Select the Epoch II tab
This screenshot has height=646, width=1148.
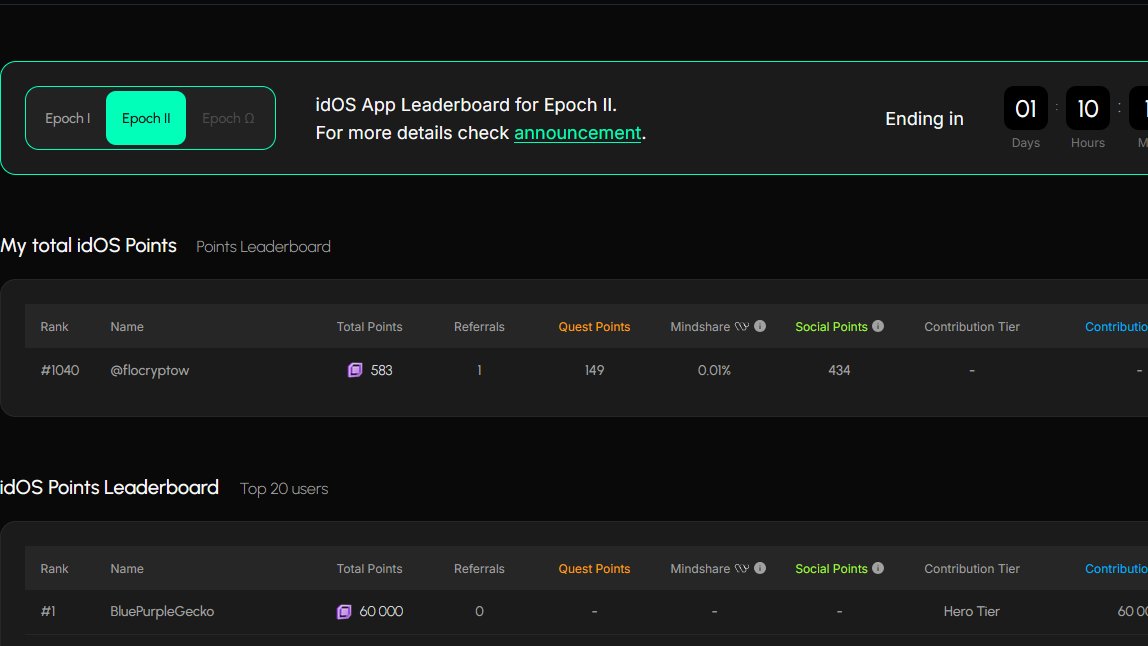click(146, 118)
